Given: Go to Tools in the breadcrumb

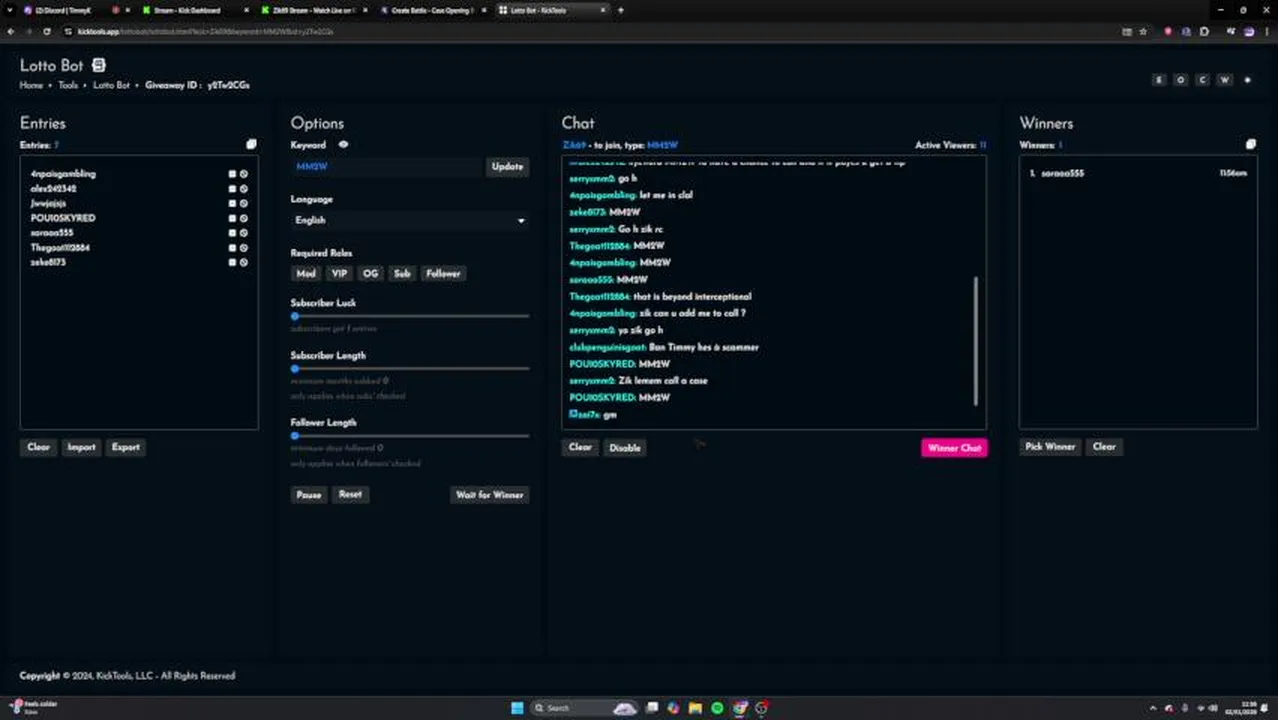Looking at the screenshot, I should coord(68,85).
